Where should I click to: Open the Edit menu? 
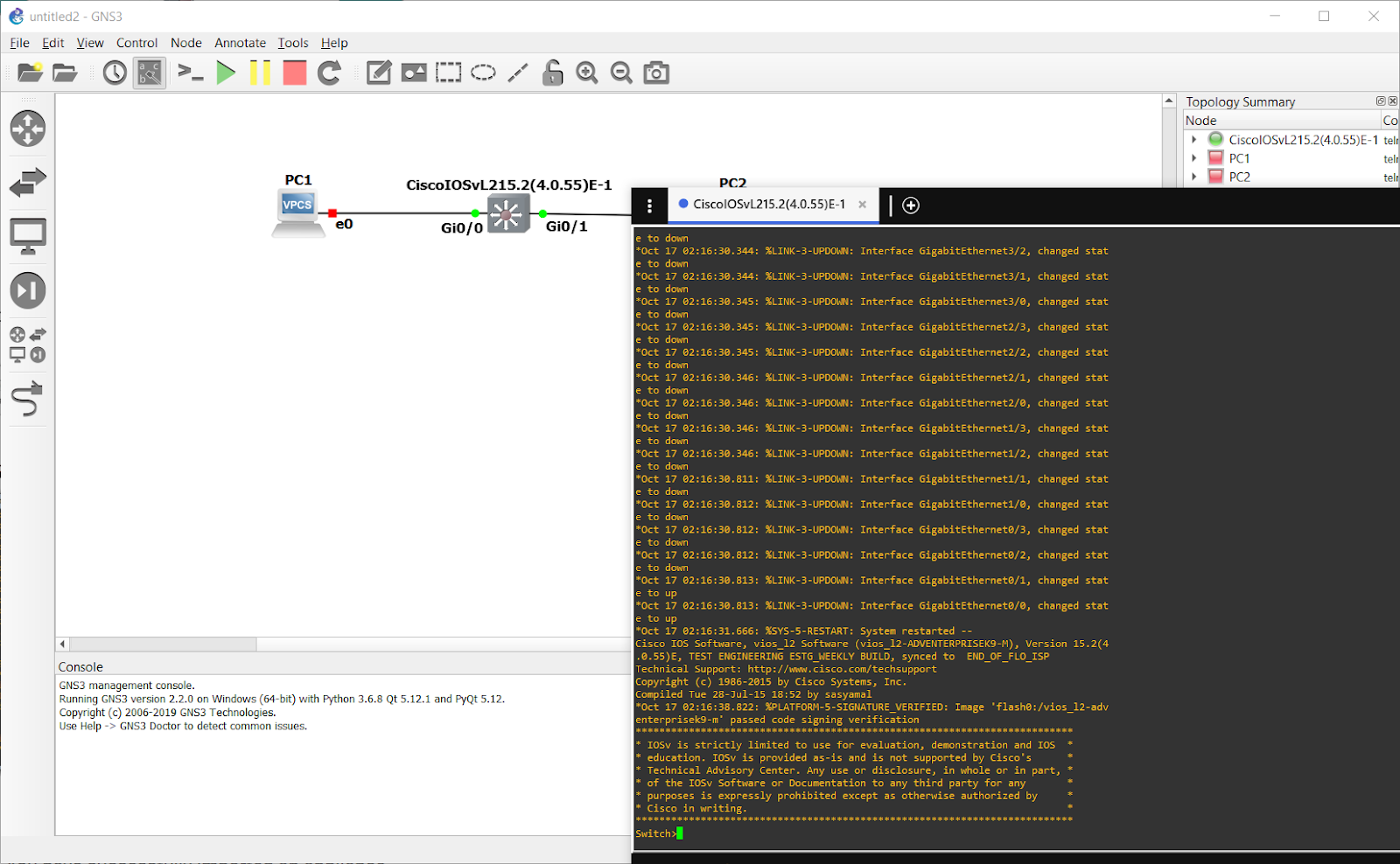click(52, 43)
